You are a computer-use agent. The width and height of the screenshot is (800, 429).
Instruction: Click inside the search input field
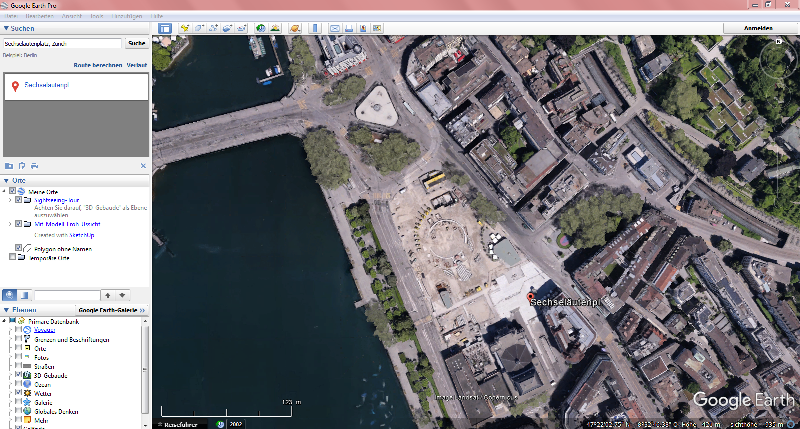pos(60,43)
